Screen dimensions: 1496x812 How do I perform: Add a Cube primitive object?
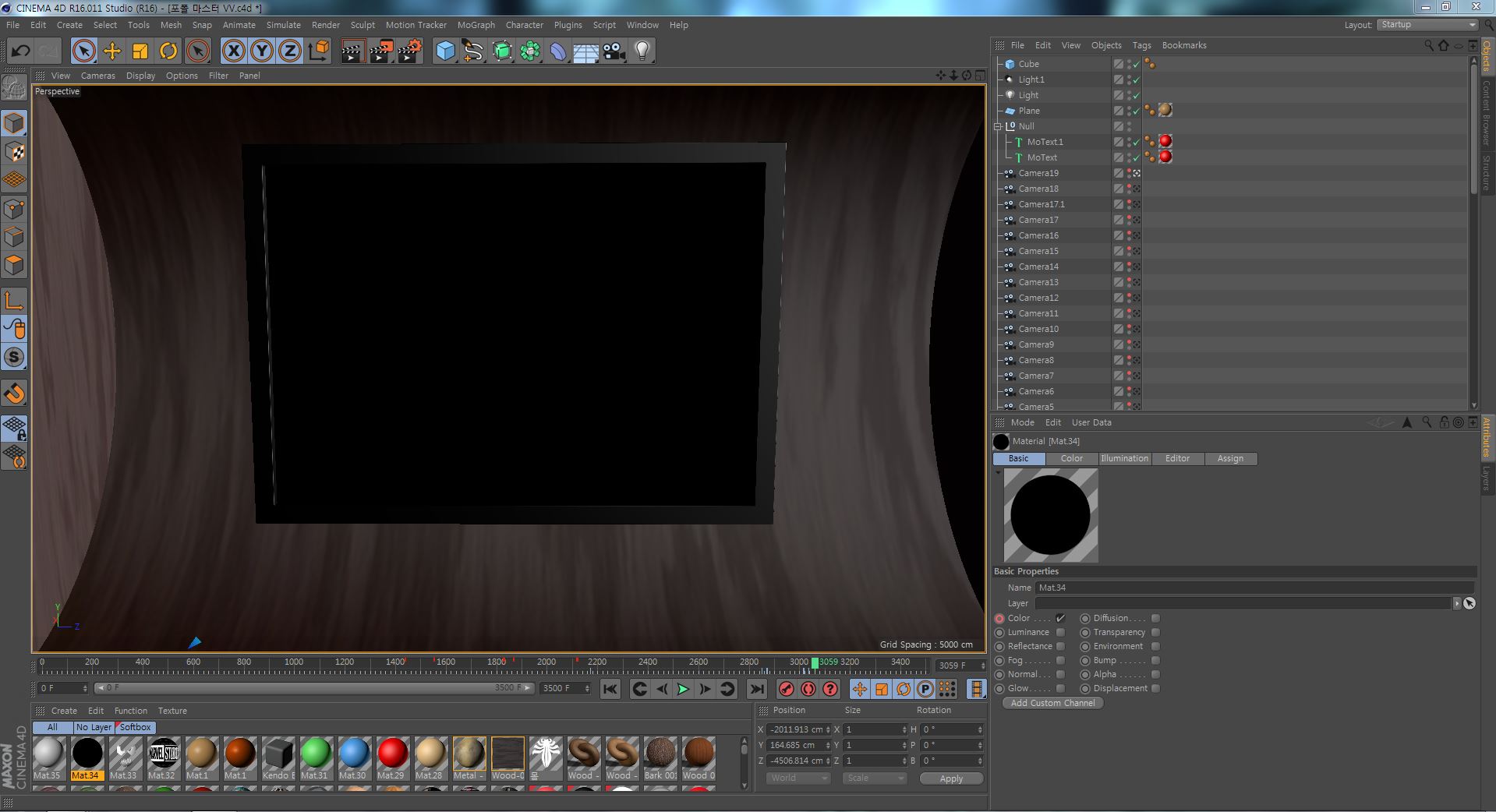coord(445,51)
